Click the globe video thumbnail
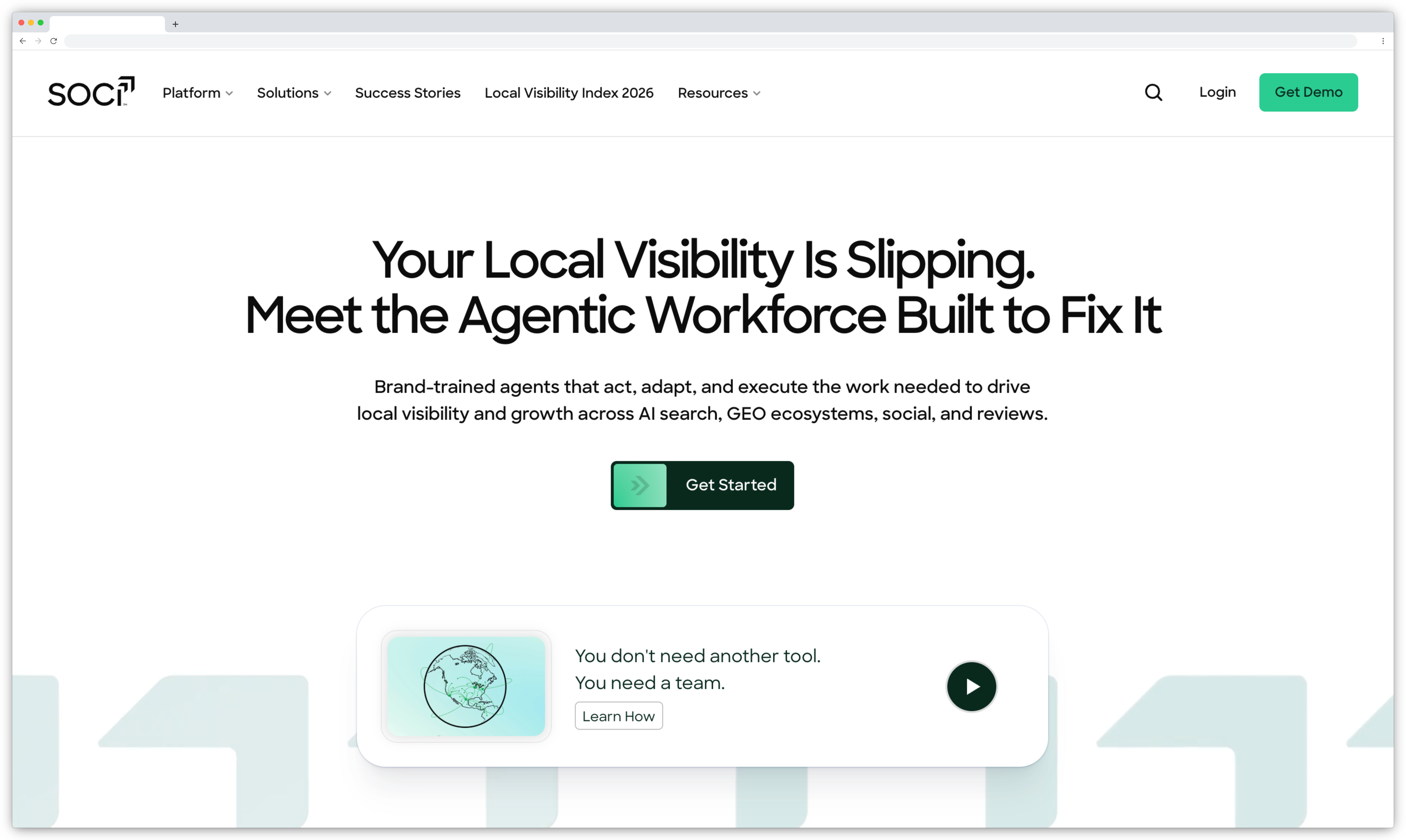Viewport: 1406px width, 840px height. click(466, 686)
